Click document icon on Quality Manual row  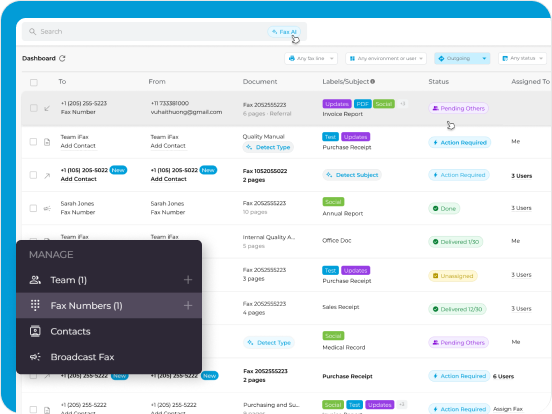coord(47,142)
